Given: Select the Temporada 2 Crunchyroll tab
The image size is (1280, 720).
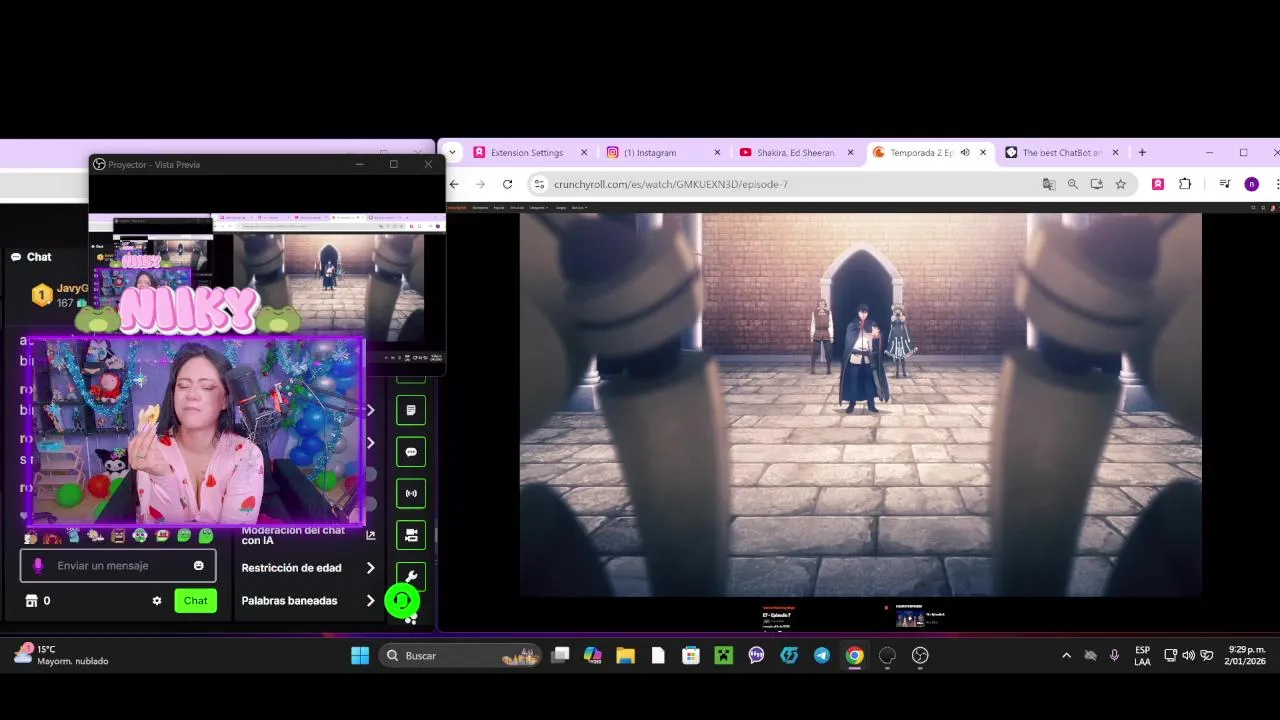Looking at the screenshot, I should (x=920, y=153).
